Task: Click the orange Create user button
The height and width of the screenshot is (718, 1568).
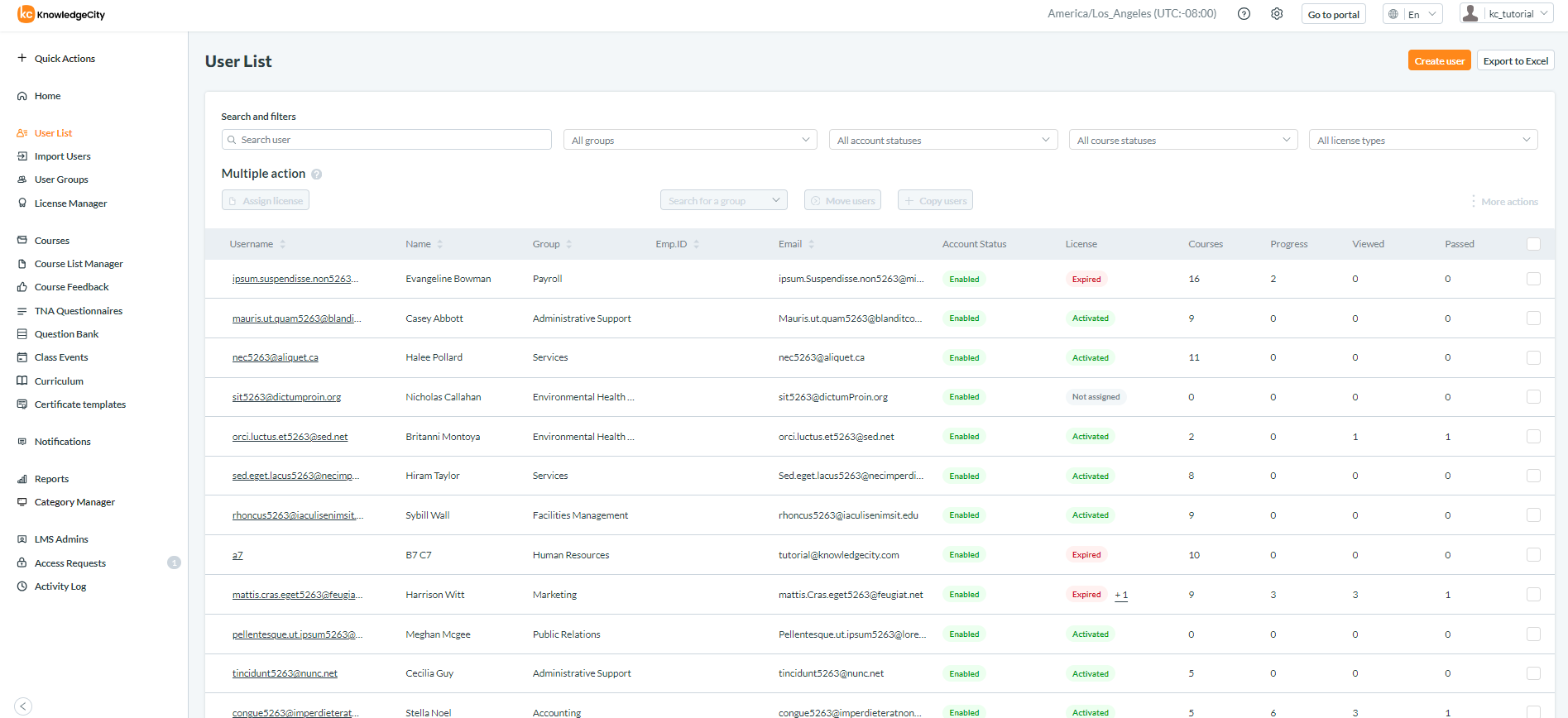Action: tap(1439, 60)
